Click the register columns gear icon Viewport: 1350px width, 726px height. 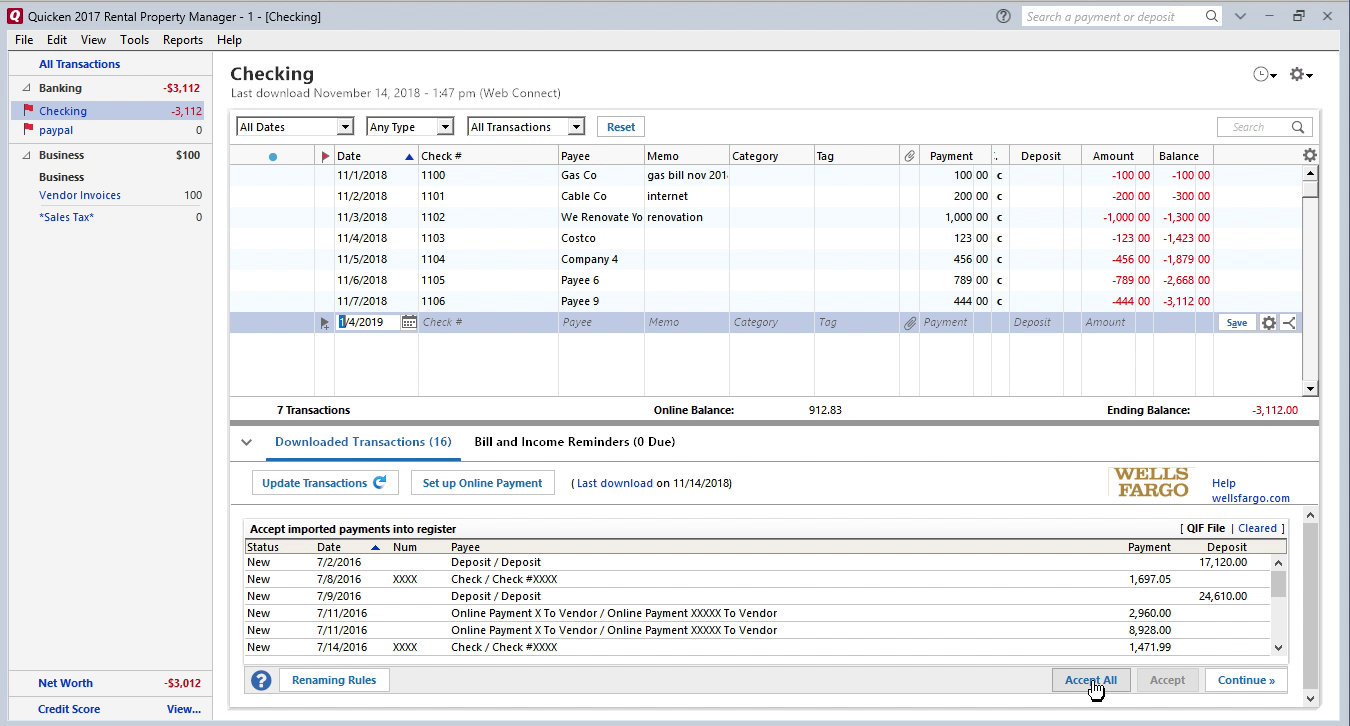(1309, 155)
